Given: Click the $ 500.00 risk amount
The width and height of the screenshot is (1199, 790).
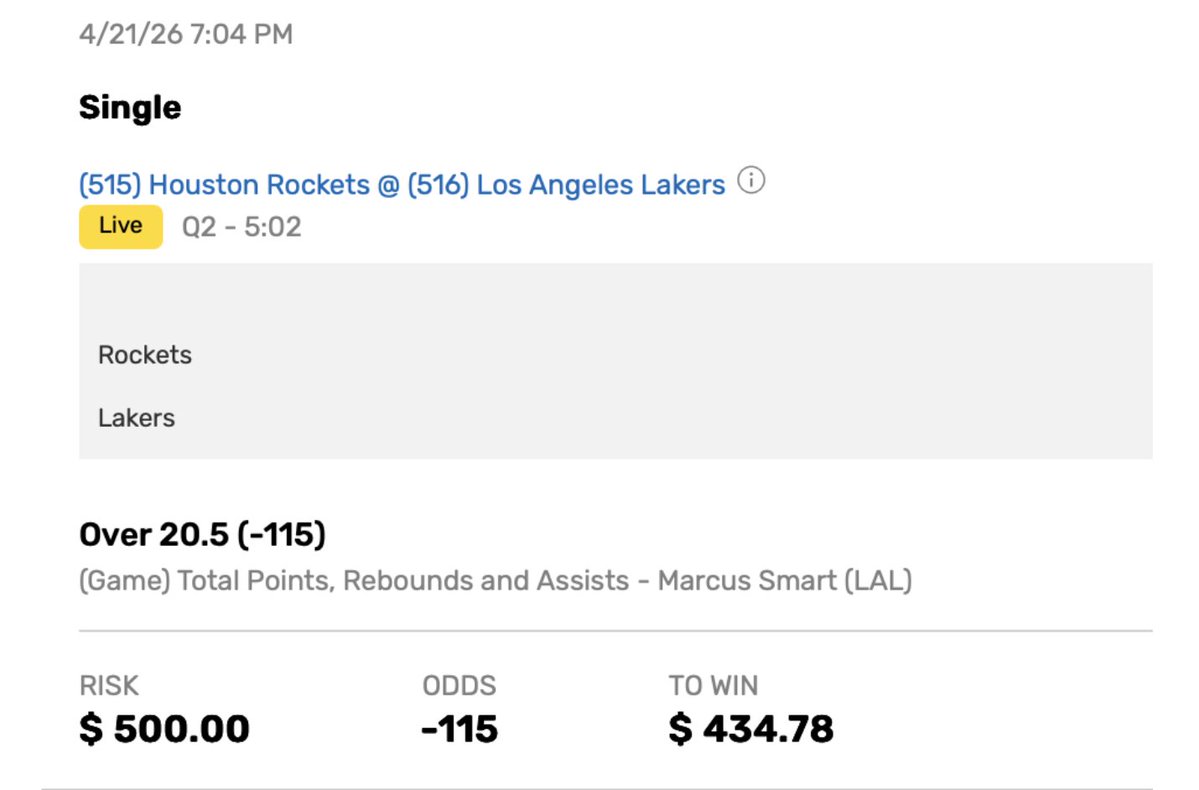Looking at the screenshot, I should tap(164, 729).
